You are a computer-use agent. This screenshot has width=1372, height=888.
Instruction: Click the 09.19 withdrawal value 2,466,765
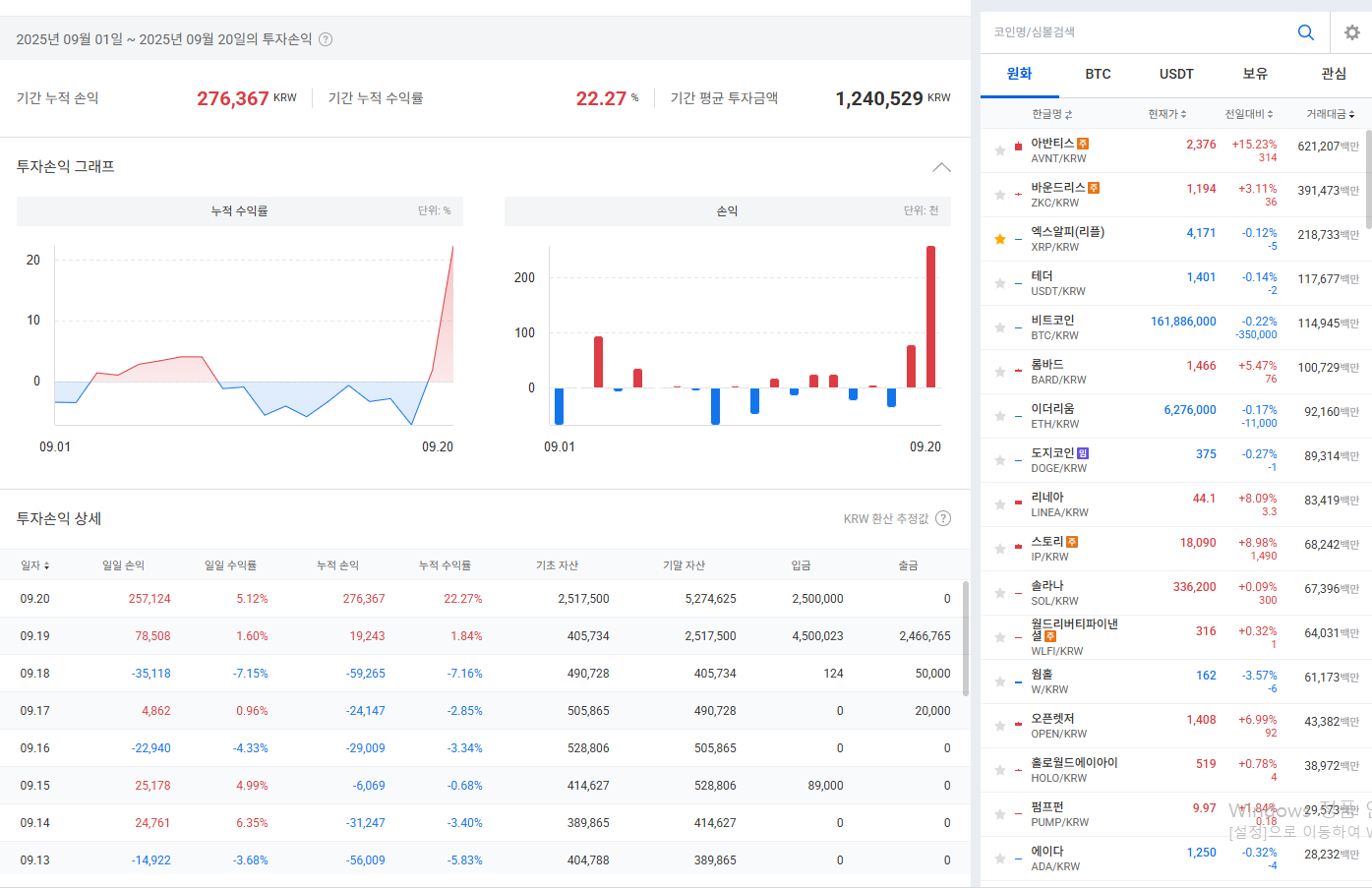925,636
